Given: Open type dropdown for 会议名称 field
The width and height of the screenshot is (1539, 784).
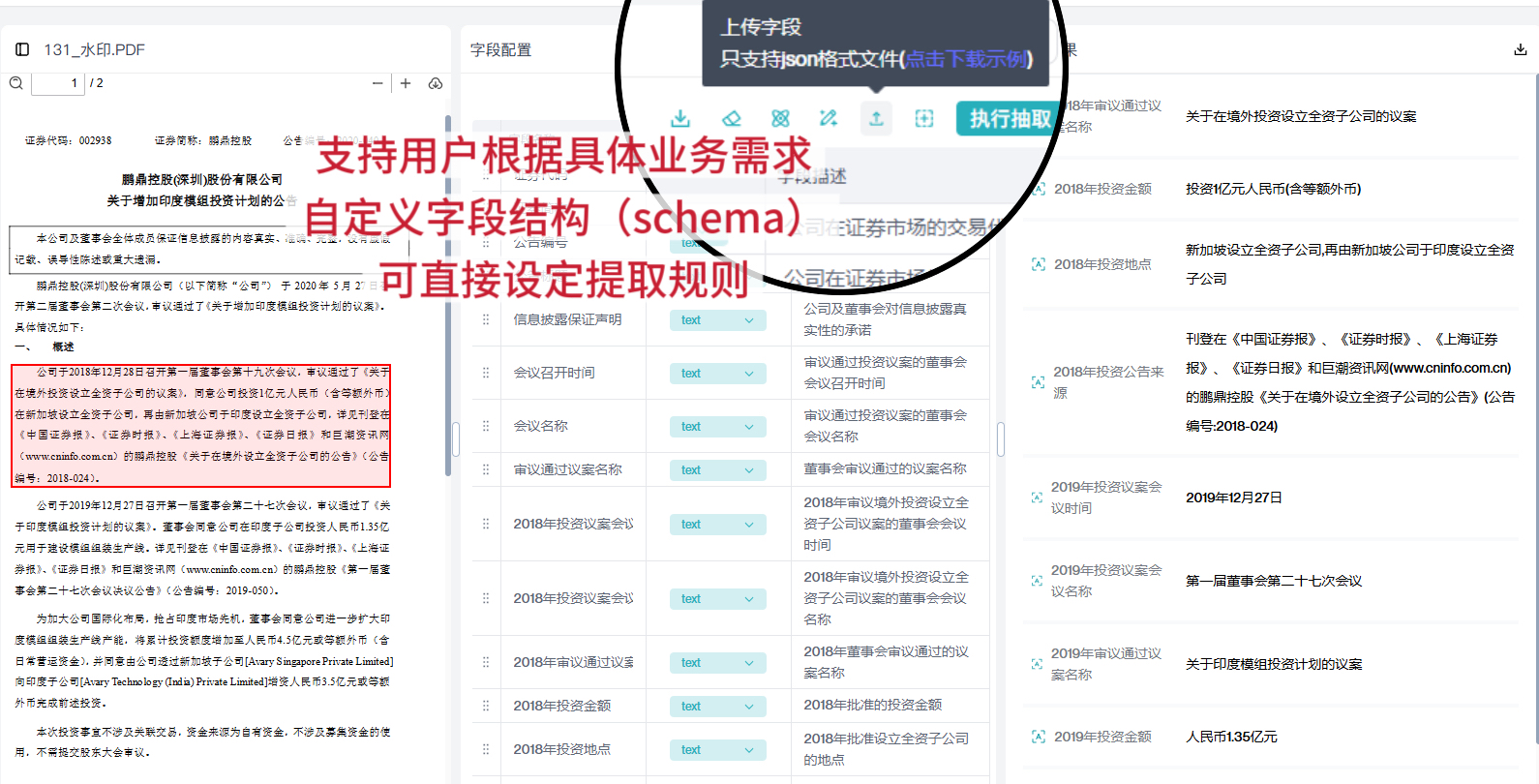Looking at the screenshot, I should (x=717, y=427).
